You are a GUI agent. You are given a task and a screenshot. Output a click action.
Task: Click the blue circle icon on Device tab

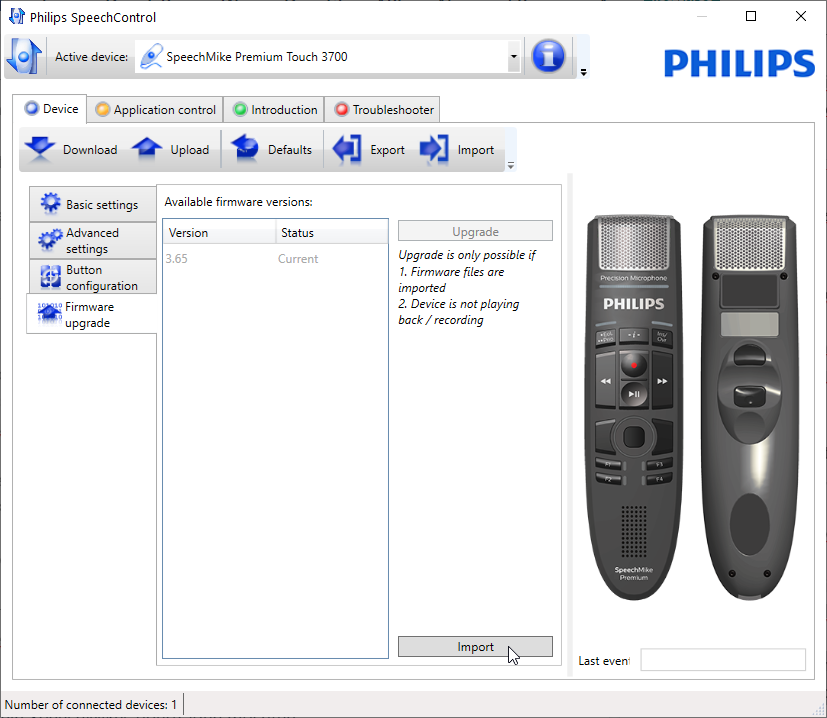[x=32, y=108]
